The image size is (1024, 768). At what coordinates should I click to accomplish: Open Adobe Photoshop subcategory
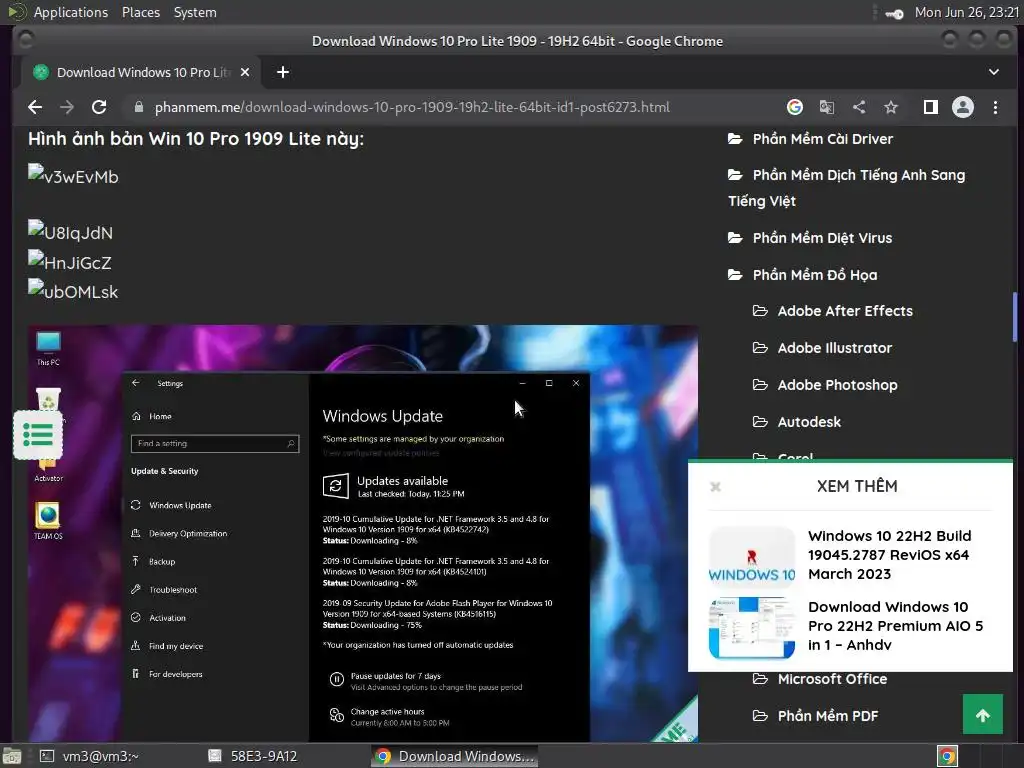[837, 385]
